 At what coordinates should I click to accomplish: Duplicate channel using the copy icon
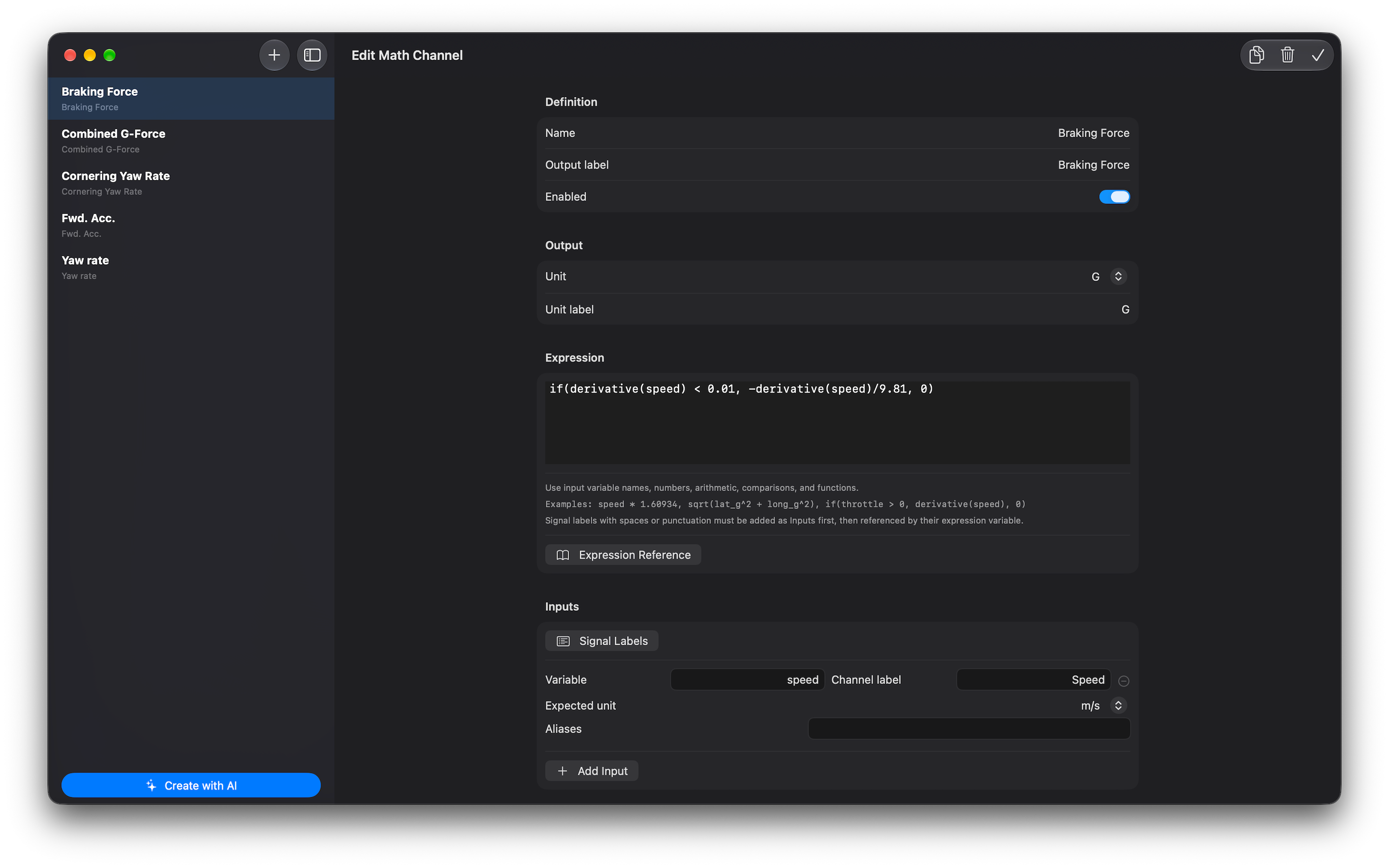tap(1256, 55)
